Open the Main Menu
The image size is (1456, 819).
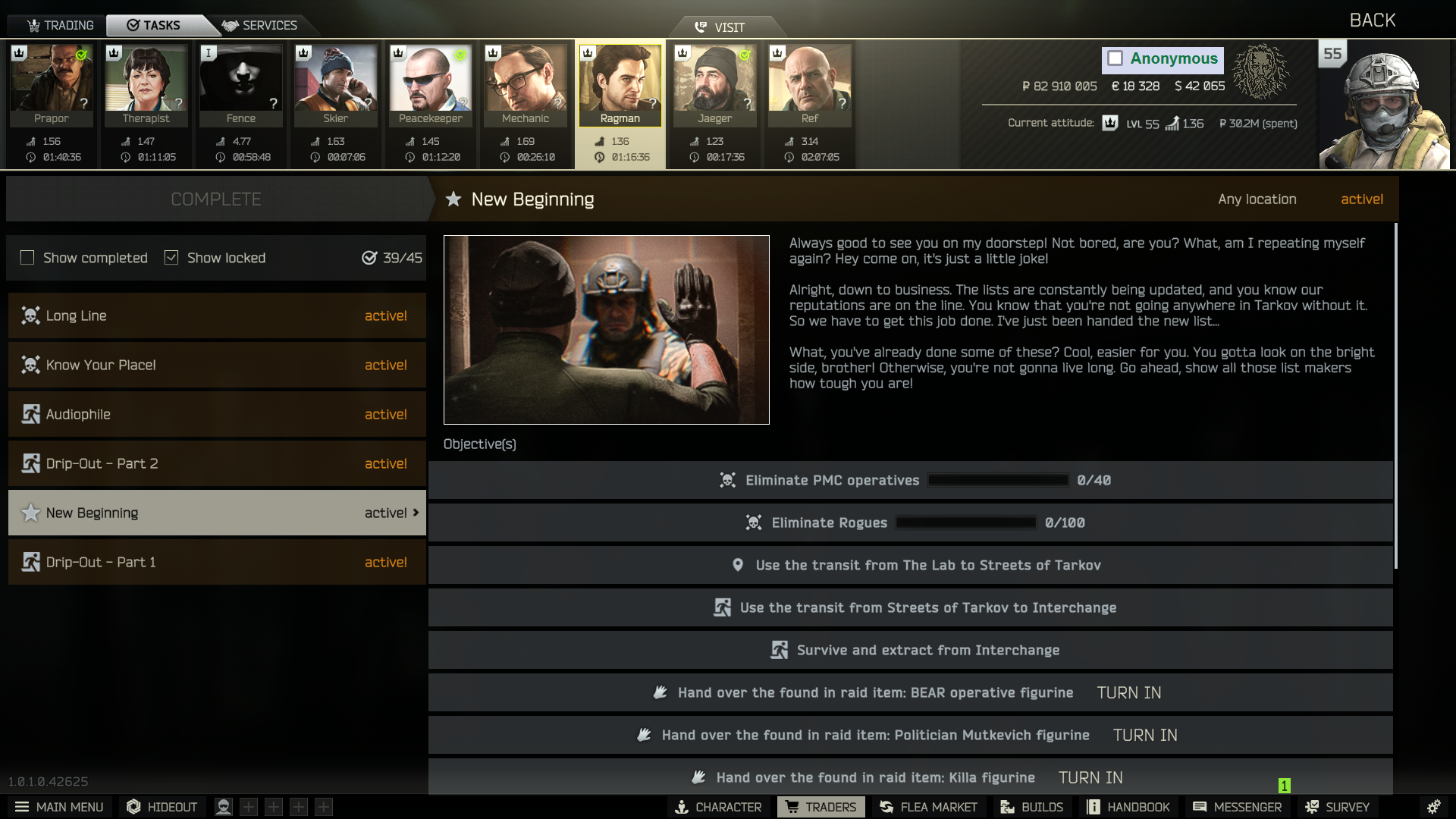59,807
